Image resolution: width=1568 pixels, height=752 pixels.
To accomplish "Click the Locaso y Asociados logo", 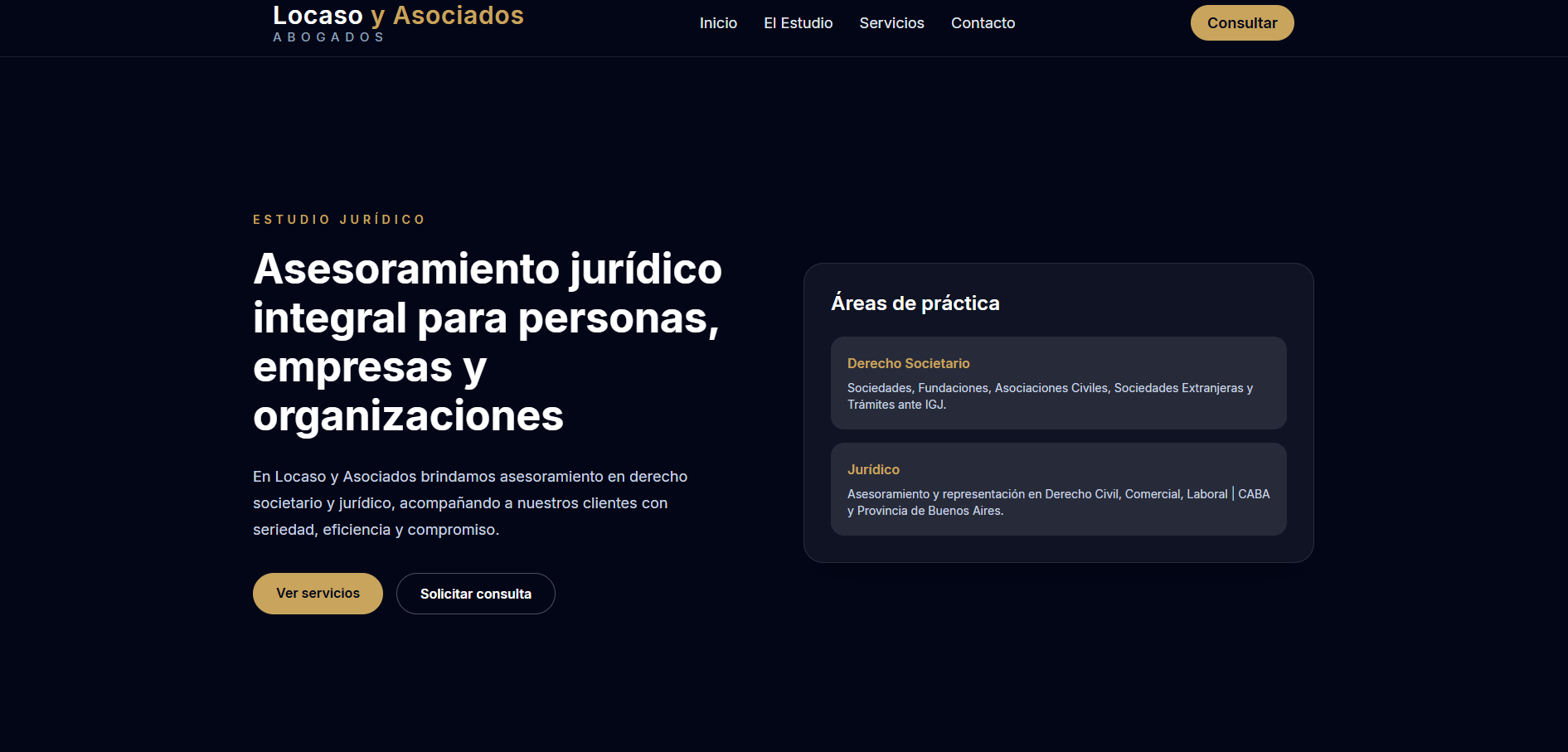I will click(398, 22).
